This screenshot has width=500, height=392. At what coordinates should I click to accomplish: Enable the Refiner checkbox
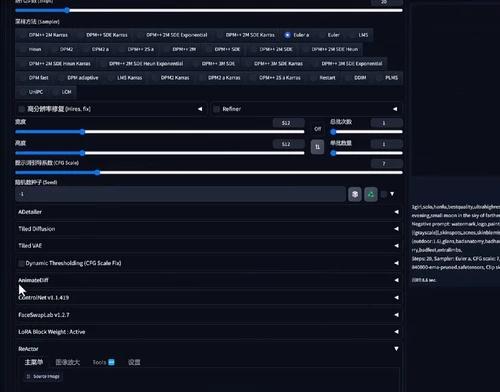pos(217,109)
